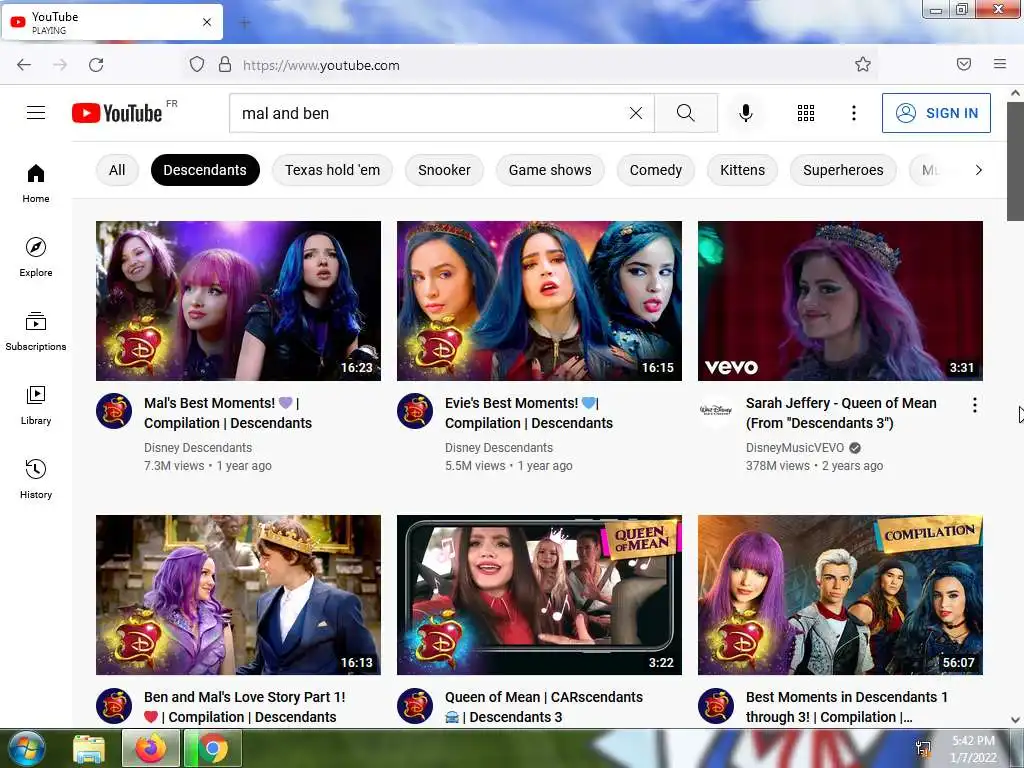Click the magnifier search button
1024x768 pixels.
(686, 113)
